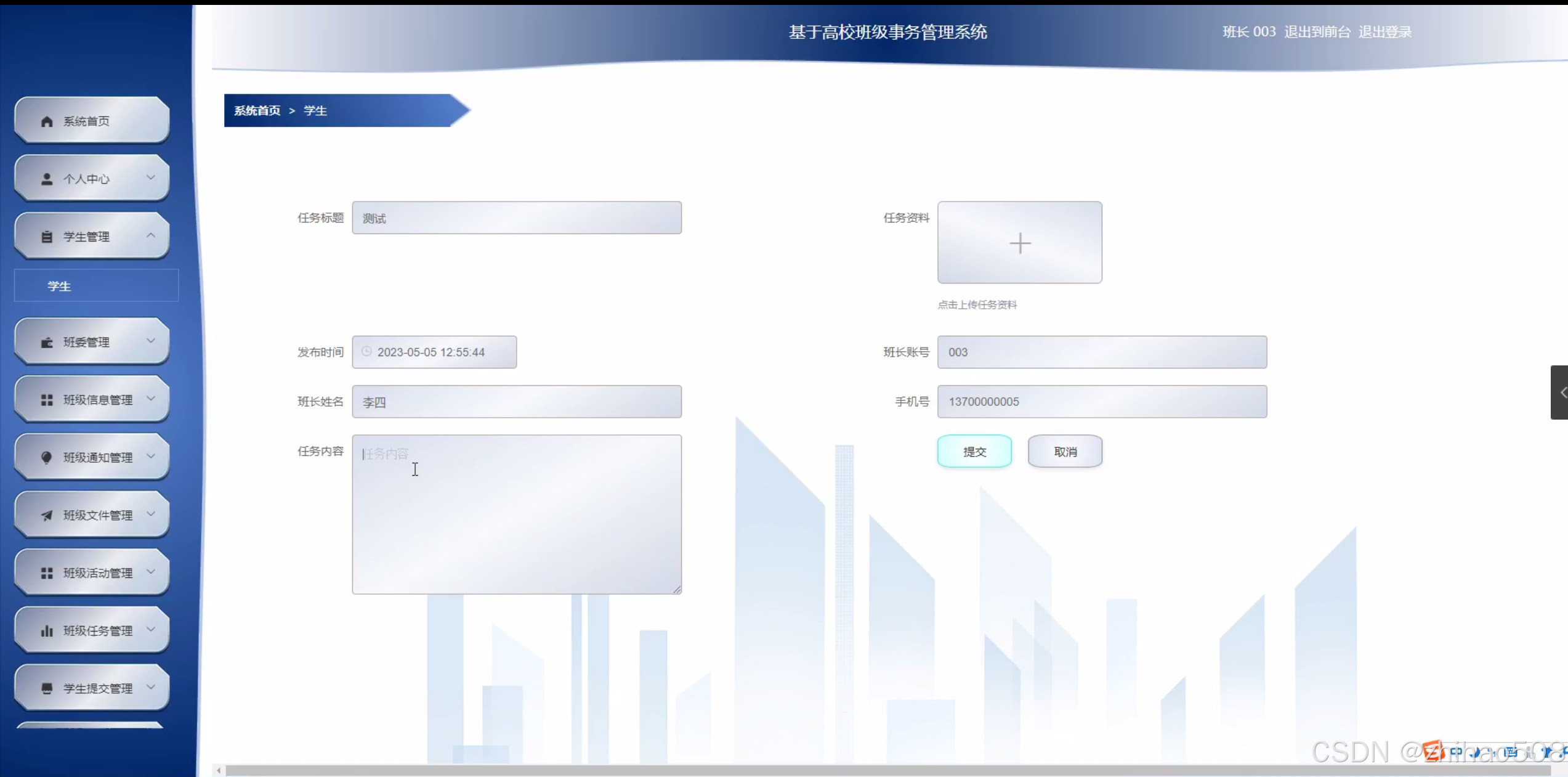Click the grid icon beside 班级信息管理
1568x777 pixels.
click(x=47, y=401)
